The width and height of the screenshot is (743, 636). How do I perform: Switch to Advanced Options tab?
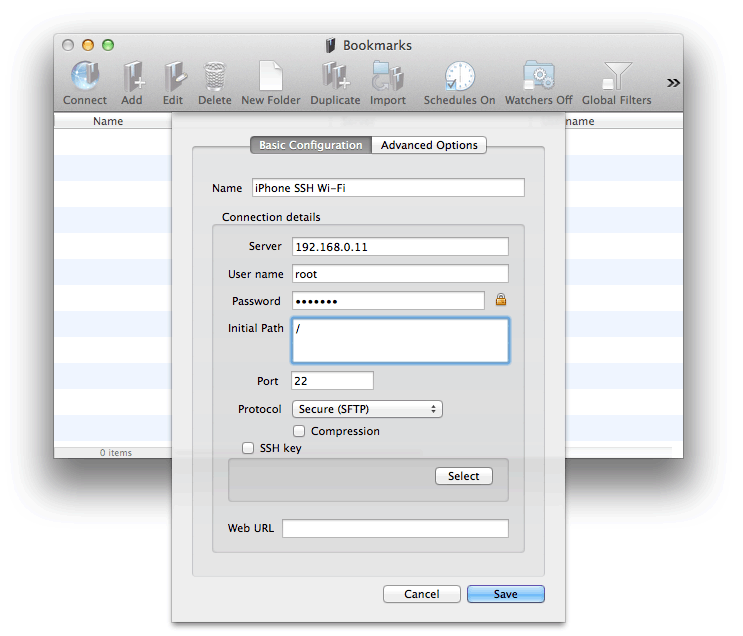[x=429, y=145]
